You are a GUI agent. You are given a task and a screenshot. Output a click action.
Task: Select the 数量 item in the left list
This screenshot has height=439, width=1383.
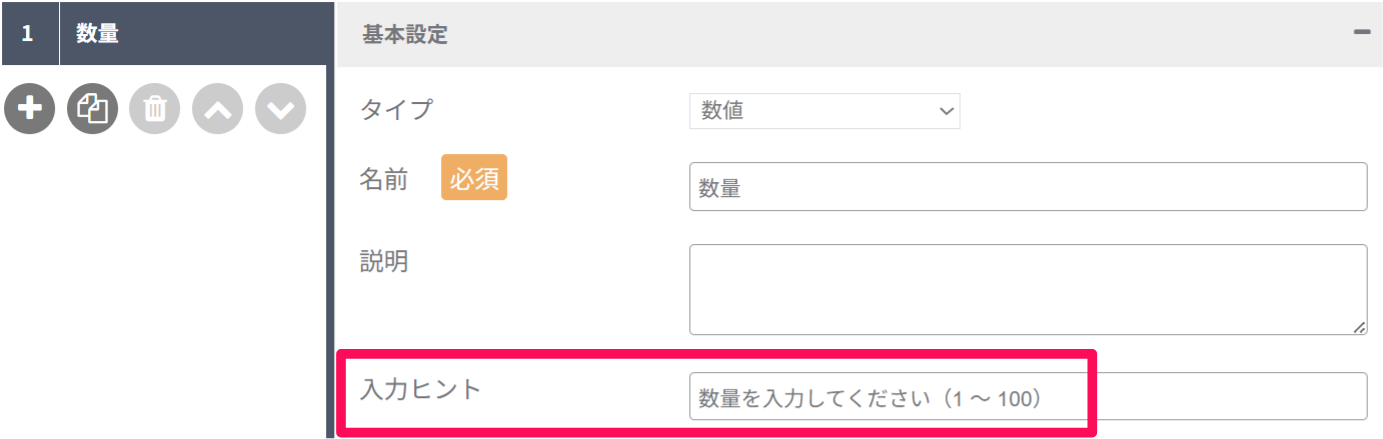click(193, 33)
